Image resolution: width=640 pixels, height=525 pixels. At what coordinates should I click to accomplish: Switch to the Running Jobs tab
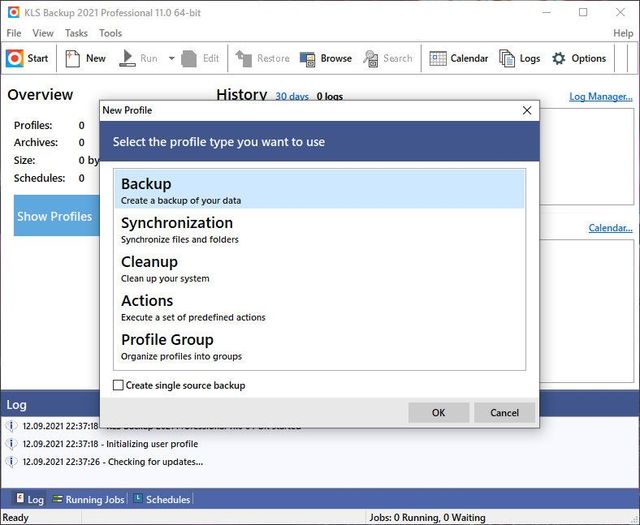pos(88,499)
